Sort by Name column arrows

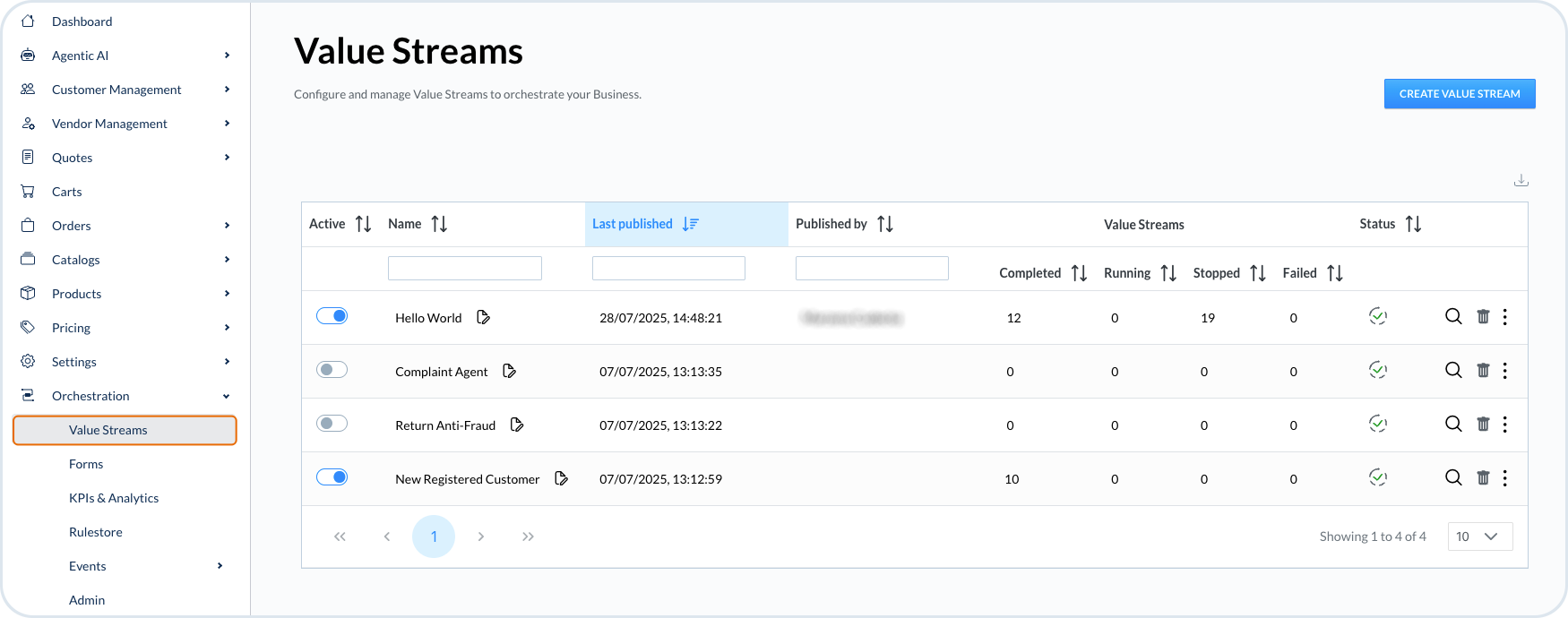(439, 224)
